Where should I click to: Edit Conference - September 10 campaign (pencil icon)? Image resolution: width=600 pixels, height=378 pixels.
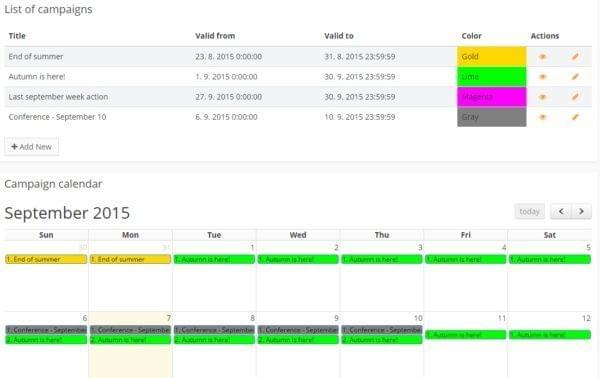click(575, 117)
